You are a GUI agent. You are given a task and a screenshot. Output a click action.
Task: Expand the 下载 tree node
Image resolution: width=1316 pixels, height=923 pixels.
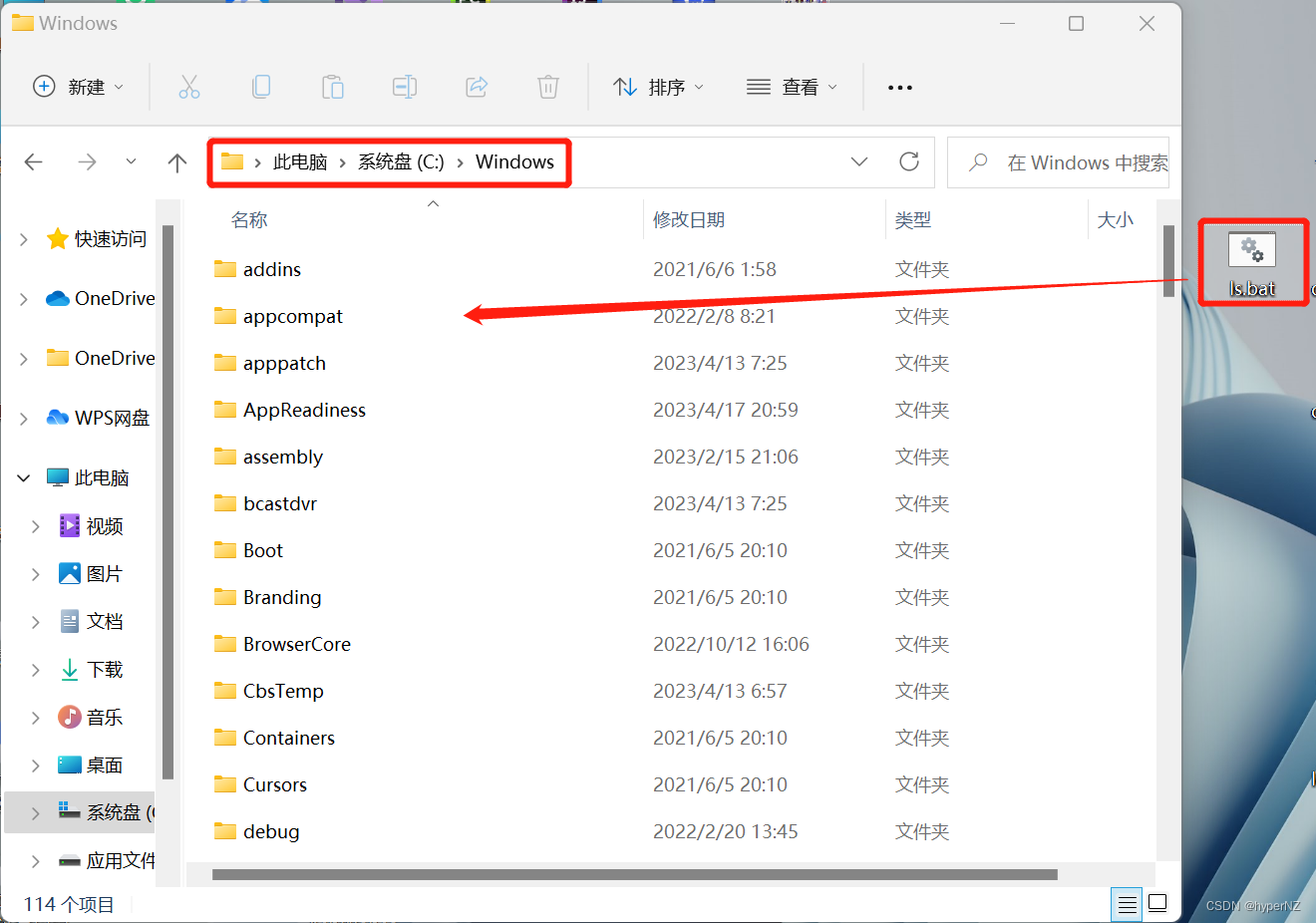pyautogui.click(x=36, y=670)
